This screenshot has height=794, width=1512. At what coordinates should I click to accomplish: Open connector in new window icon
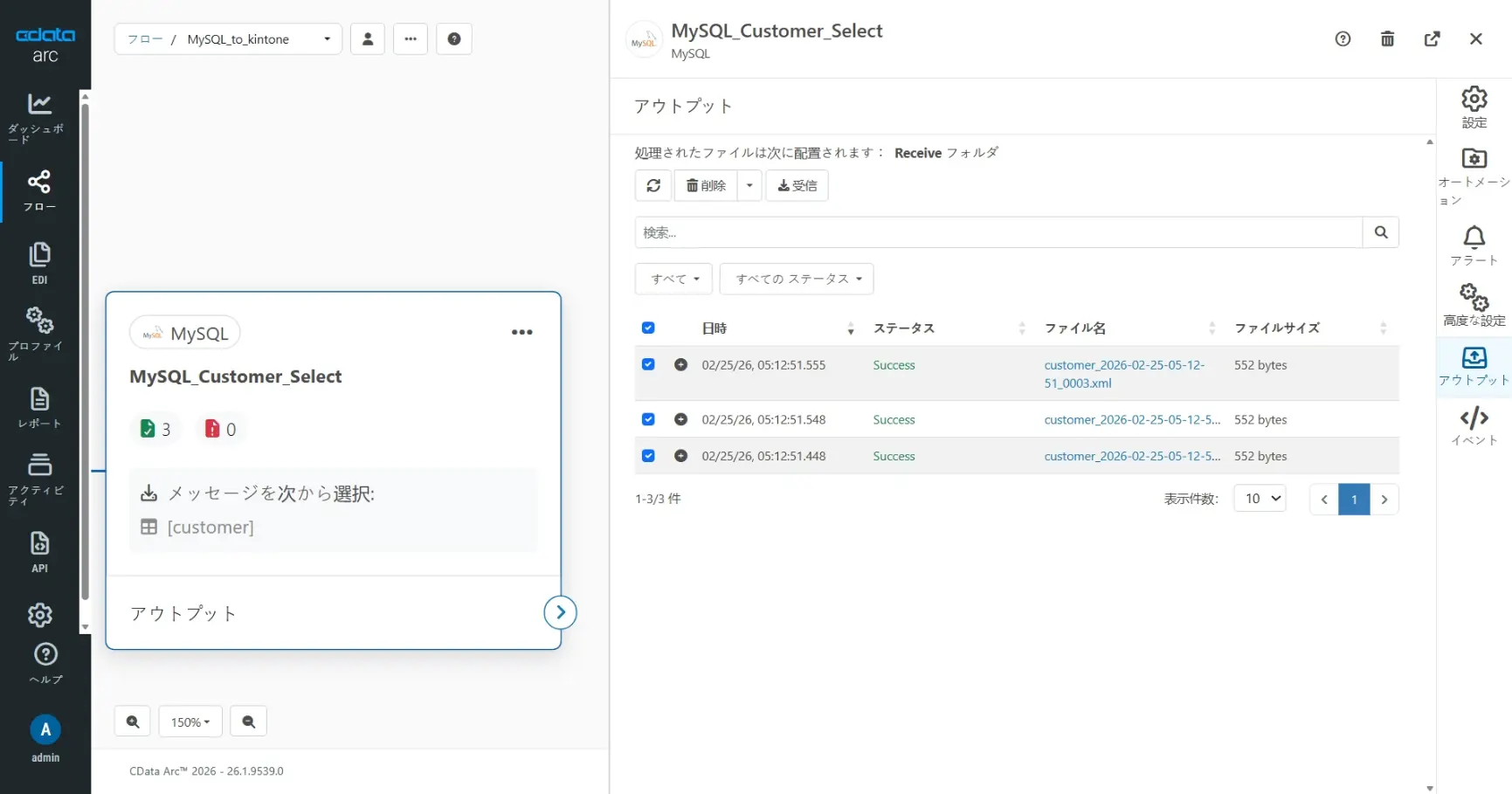(1432, 38)
